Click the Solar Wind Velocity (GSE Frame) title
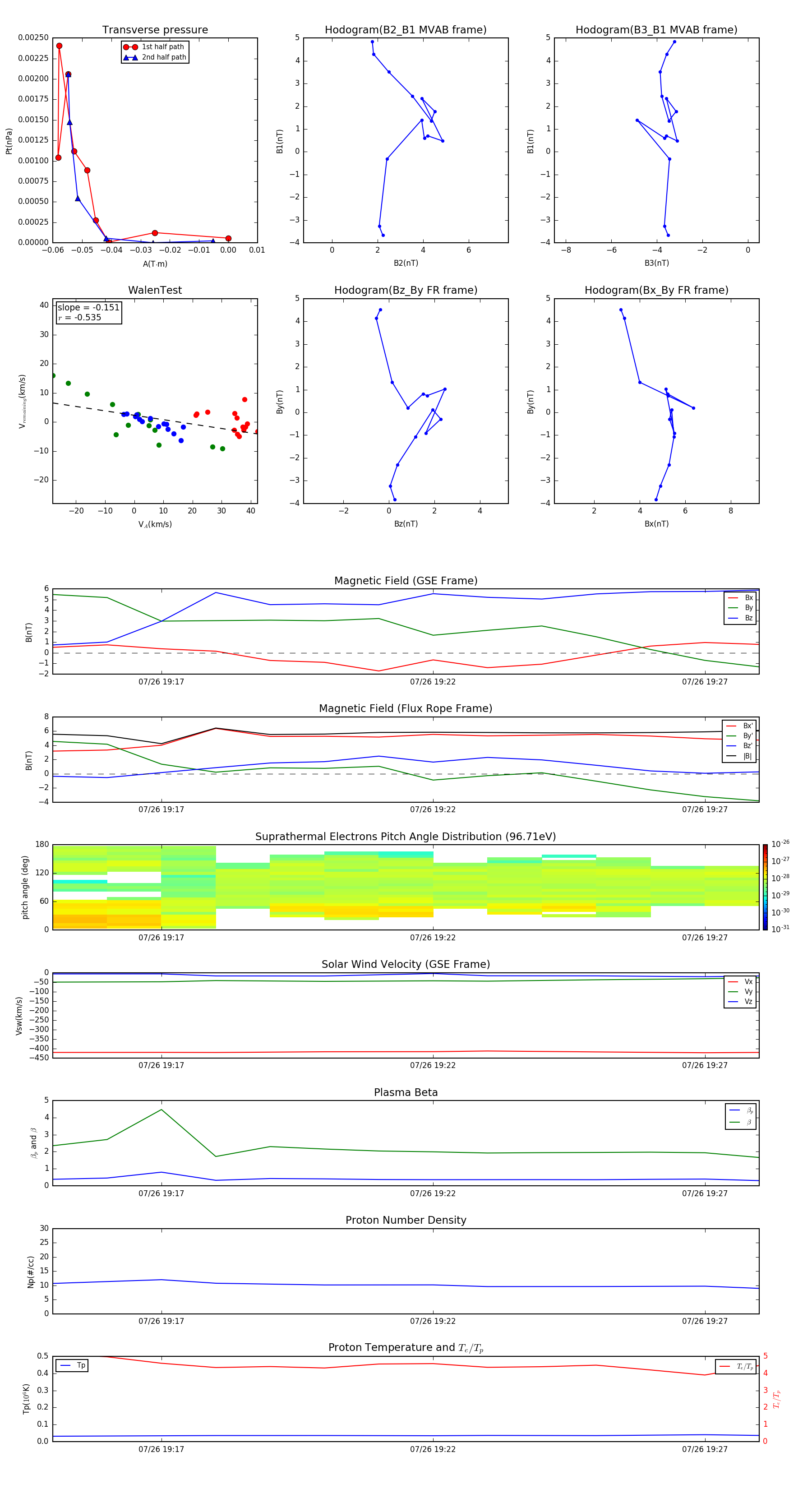 pos(406,965)
